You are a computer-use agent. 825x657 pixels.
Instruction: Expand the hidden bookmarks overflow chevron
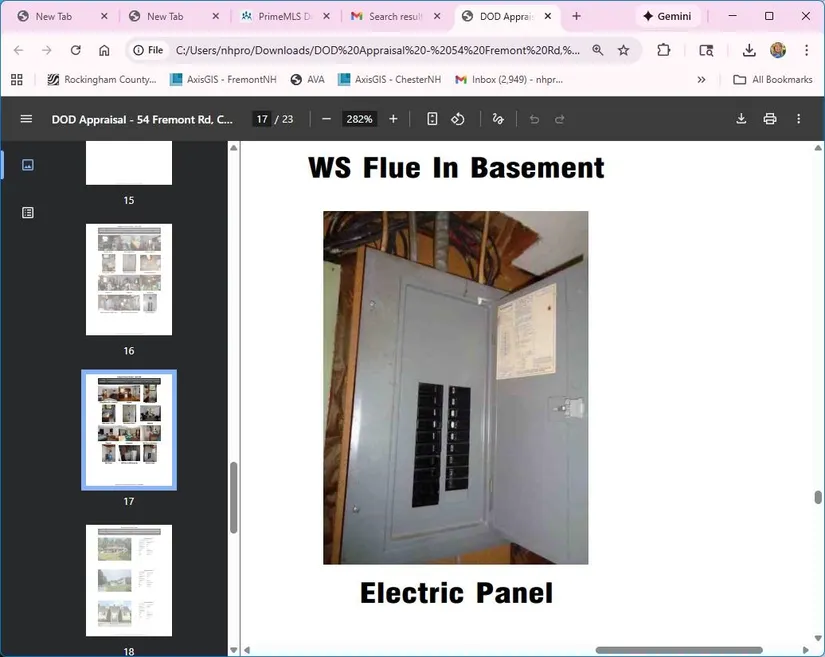[701, 80]
